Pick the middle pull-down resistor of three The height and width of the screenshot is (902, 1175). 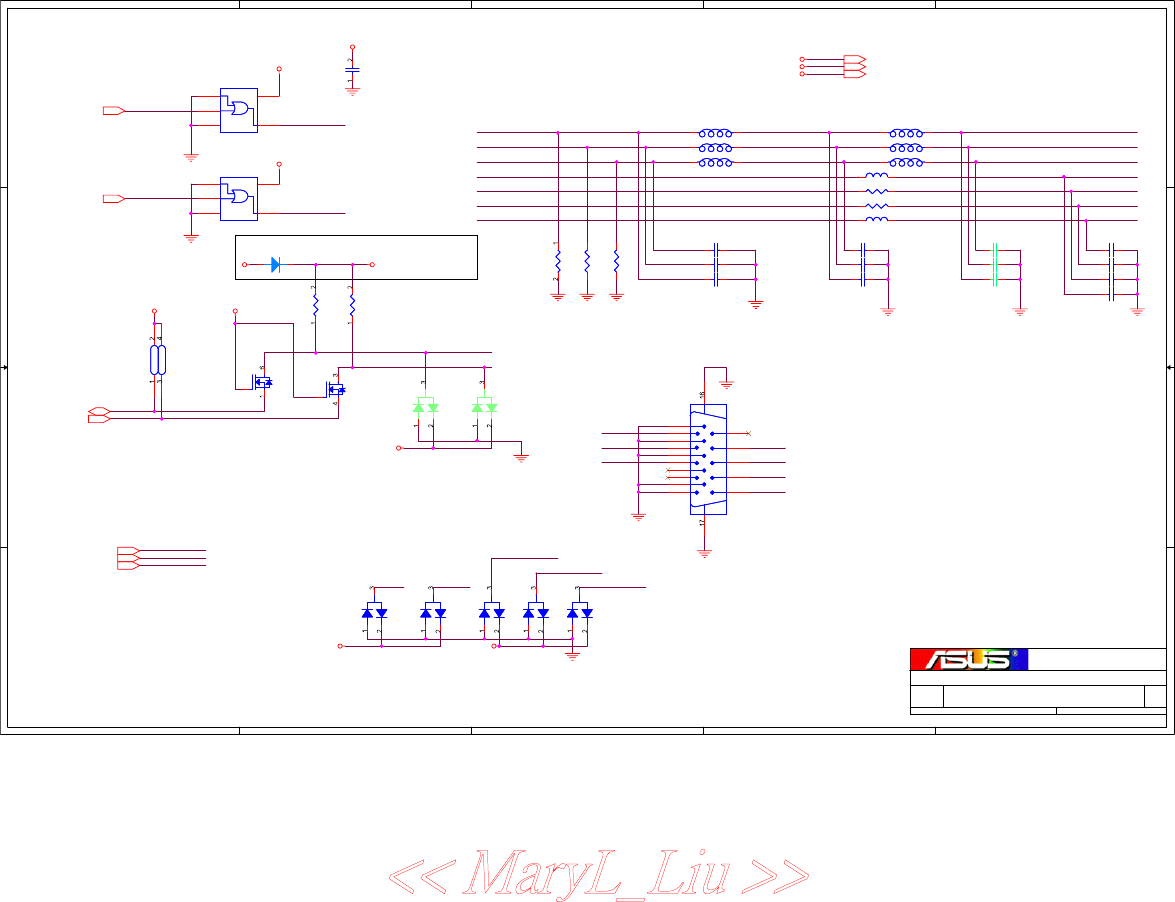tap(587, 261)
